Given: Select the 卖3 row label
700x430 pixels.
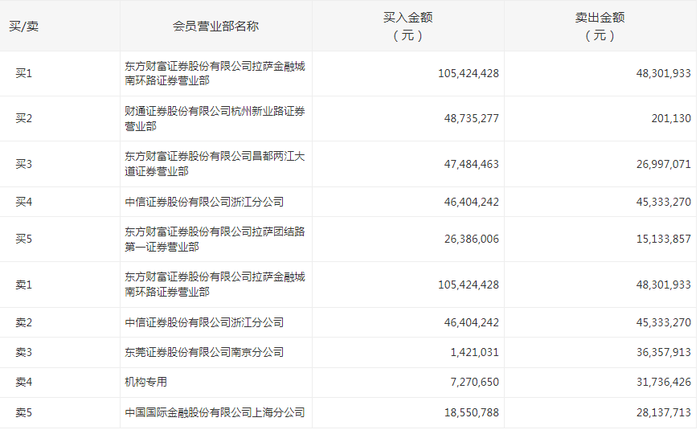Looking at the screenshot, I should [x=24, y=352].
